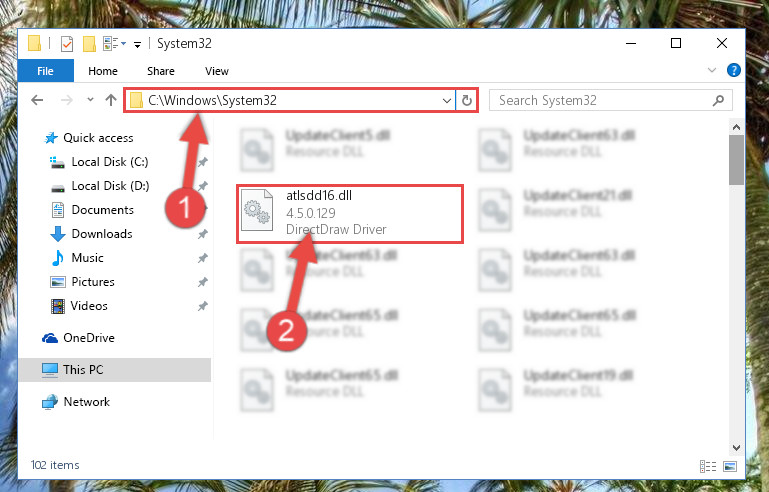The width and height of the screenshot is (769, 492).
Task: Click the search magnifier icon
Action: (718, 101)
